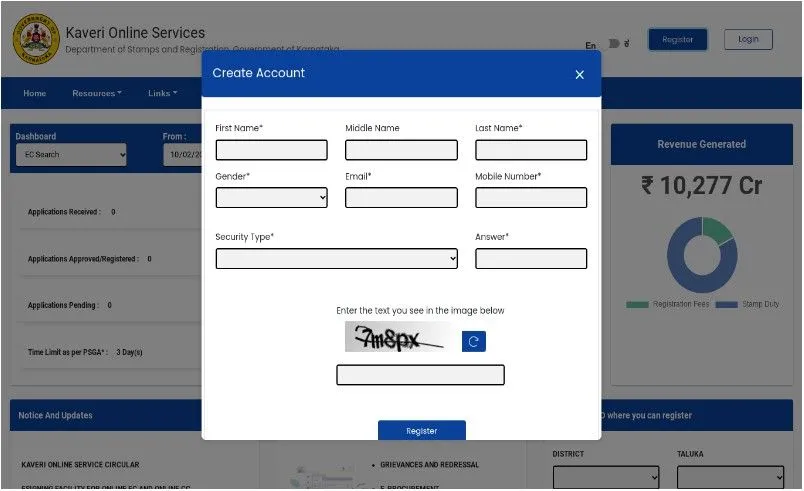Open the Links menu
This screenshot has height=491, width=804.
click(162, 94)
